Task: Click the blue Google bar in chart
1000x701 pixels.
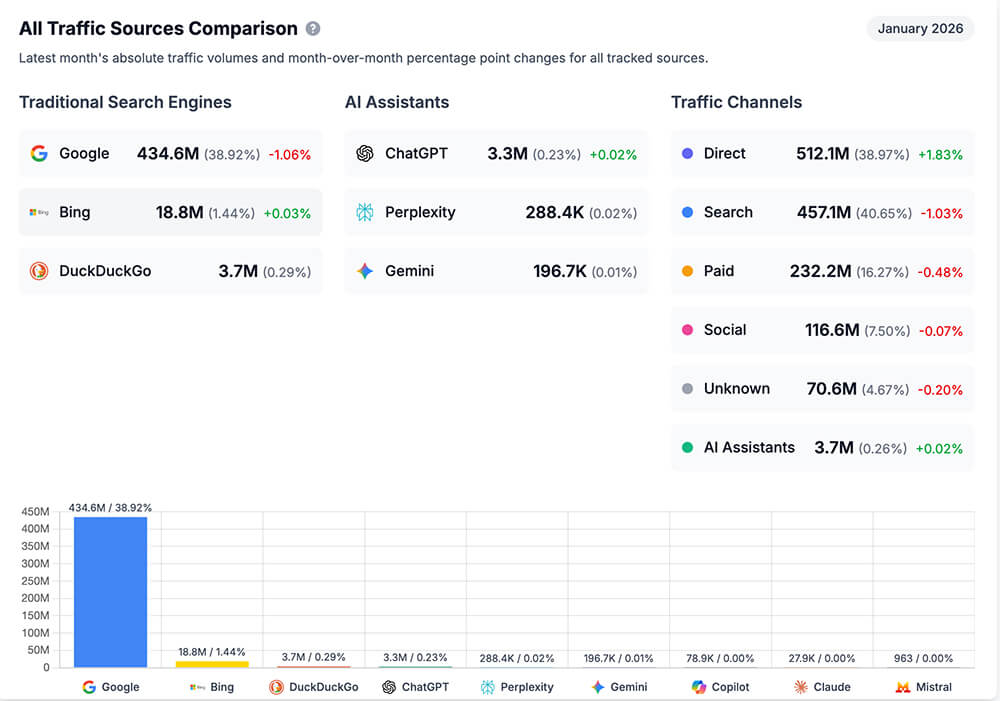Action: coord(110,592)
